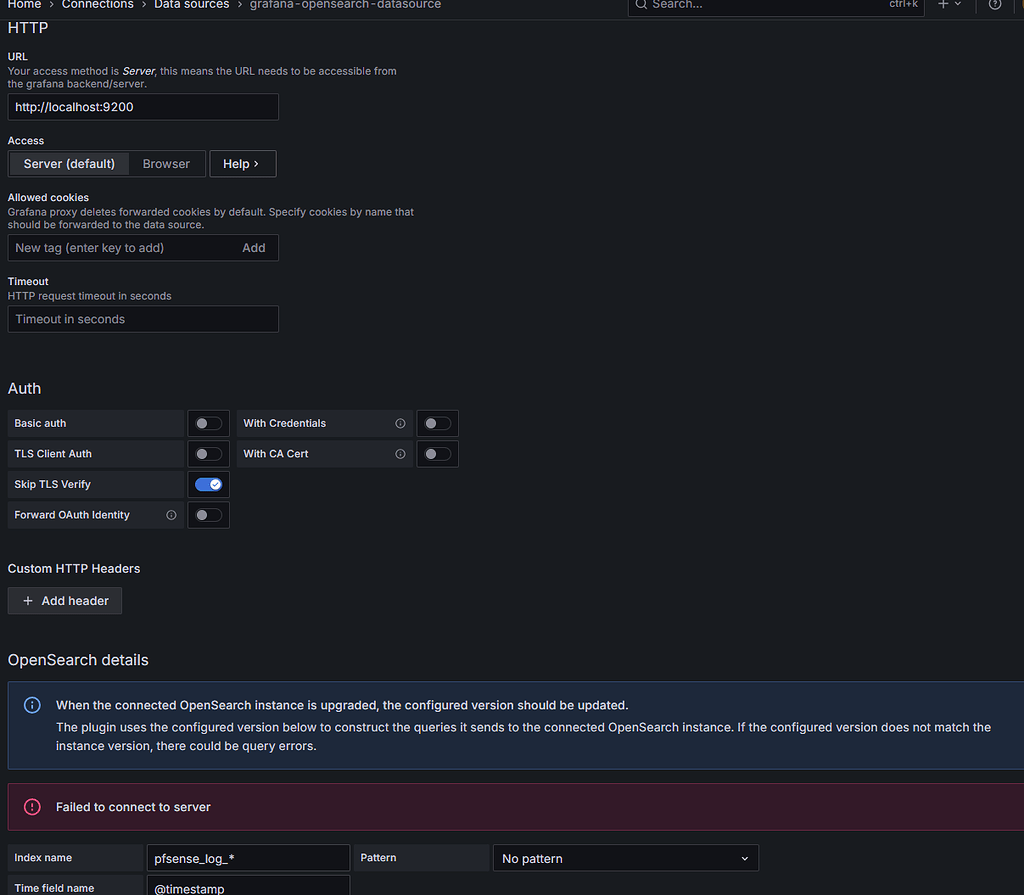
Task: Select the Browser access tab
Action: (x=166, y=163)
